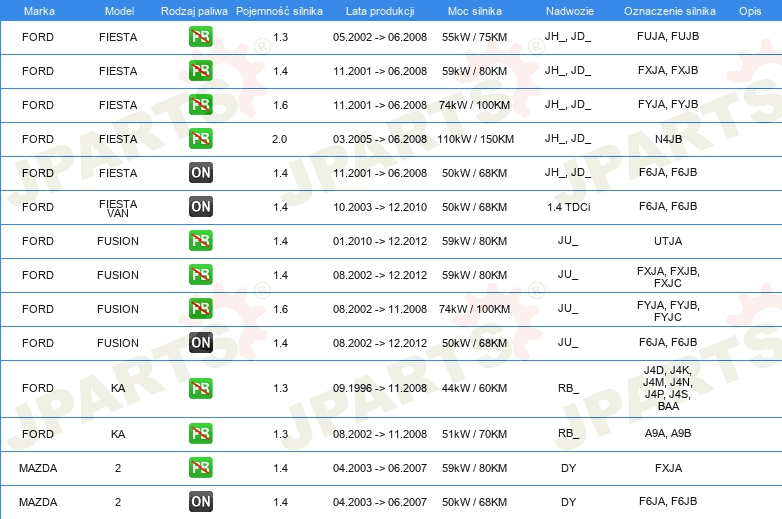Click diesel ON icon in Fiesta JH_, JD_ row
This screenshot has height=519, width=782.
[200, 173]
